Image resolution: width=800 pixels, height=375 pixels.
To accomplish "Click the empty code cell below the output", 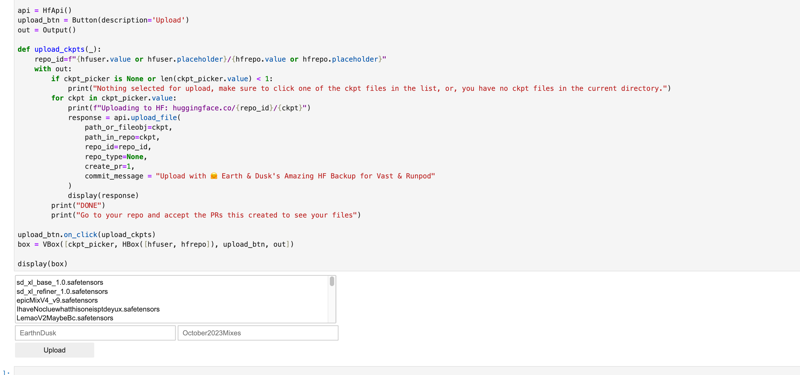I will point(407,371).
